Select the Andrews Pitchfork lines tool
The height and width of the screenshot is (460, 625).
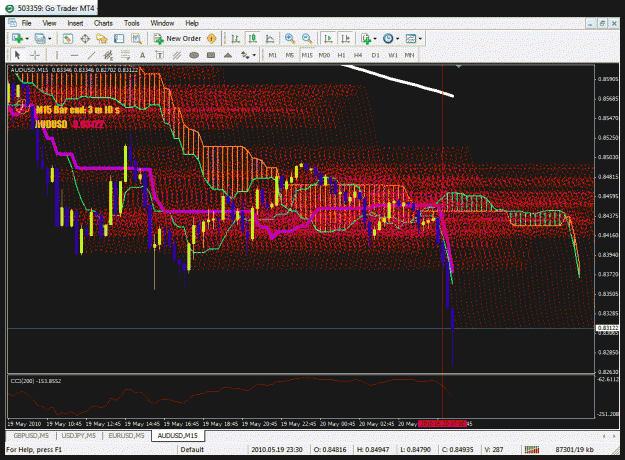coord(177,55)
